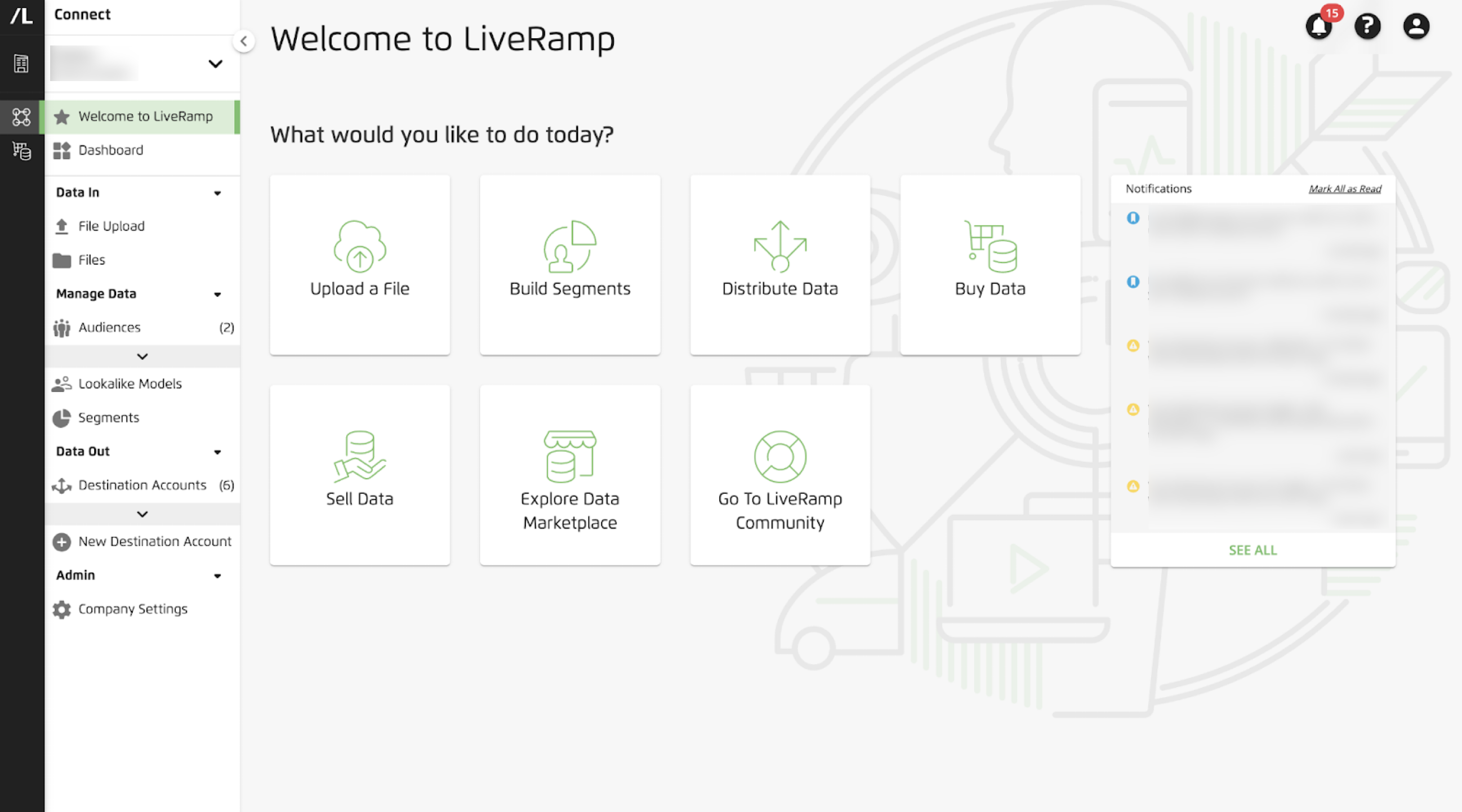The height and width of the screenshot is (812, 1462).
Task: Collapse the Manage Data section
Action: (217, 295)
